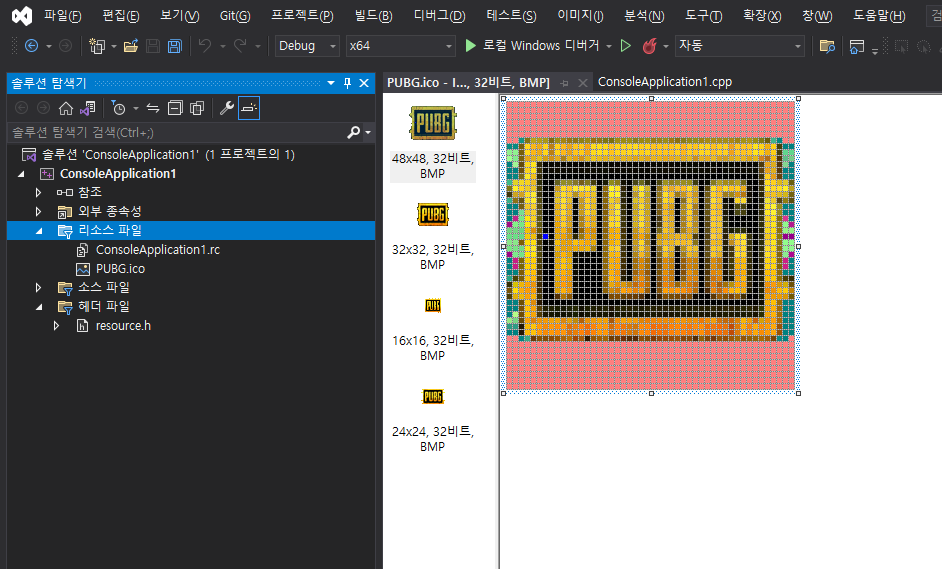Viewport: 942px width, 569px height.
Task: Expand the 소스 파일 folder
Action: 38,288
